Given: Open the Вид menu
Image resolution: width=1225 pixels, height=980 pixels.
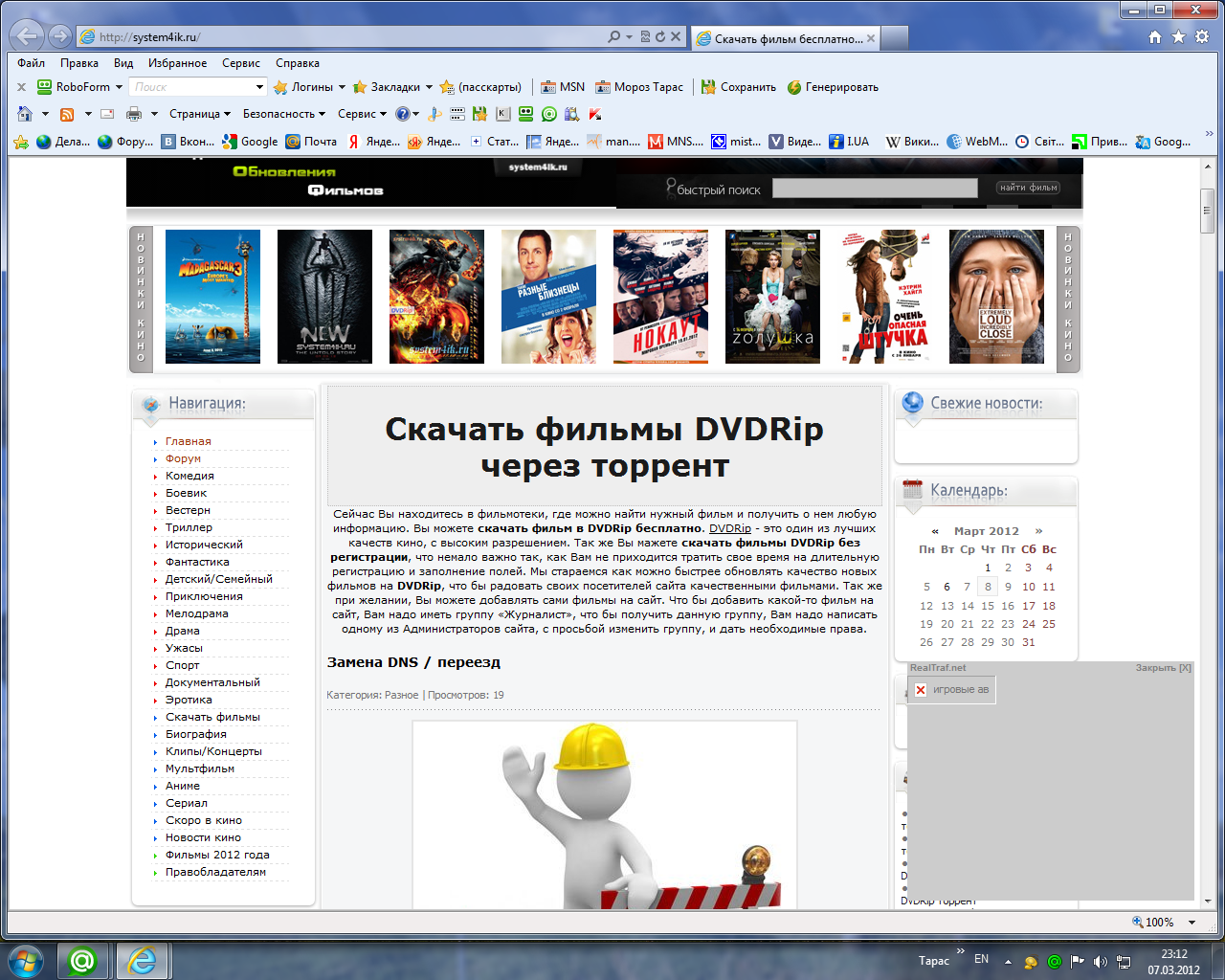Looking at the screenshot, I should pyautogui.click(x=123, y=63).
